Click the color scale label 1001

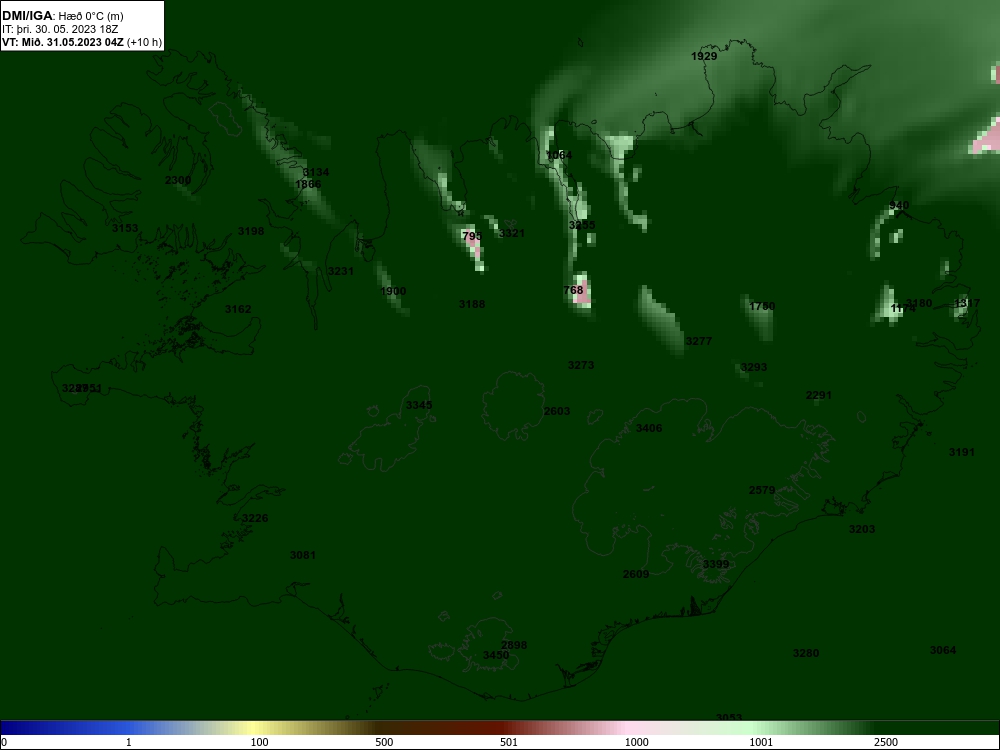[x=761, y=742]
